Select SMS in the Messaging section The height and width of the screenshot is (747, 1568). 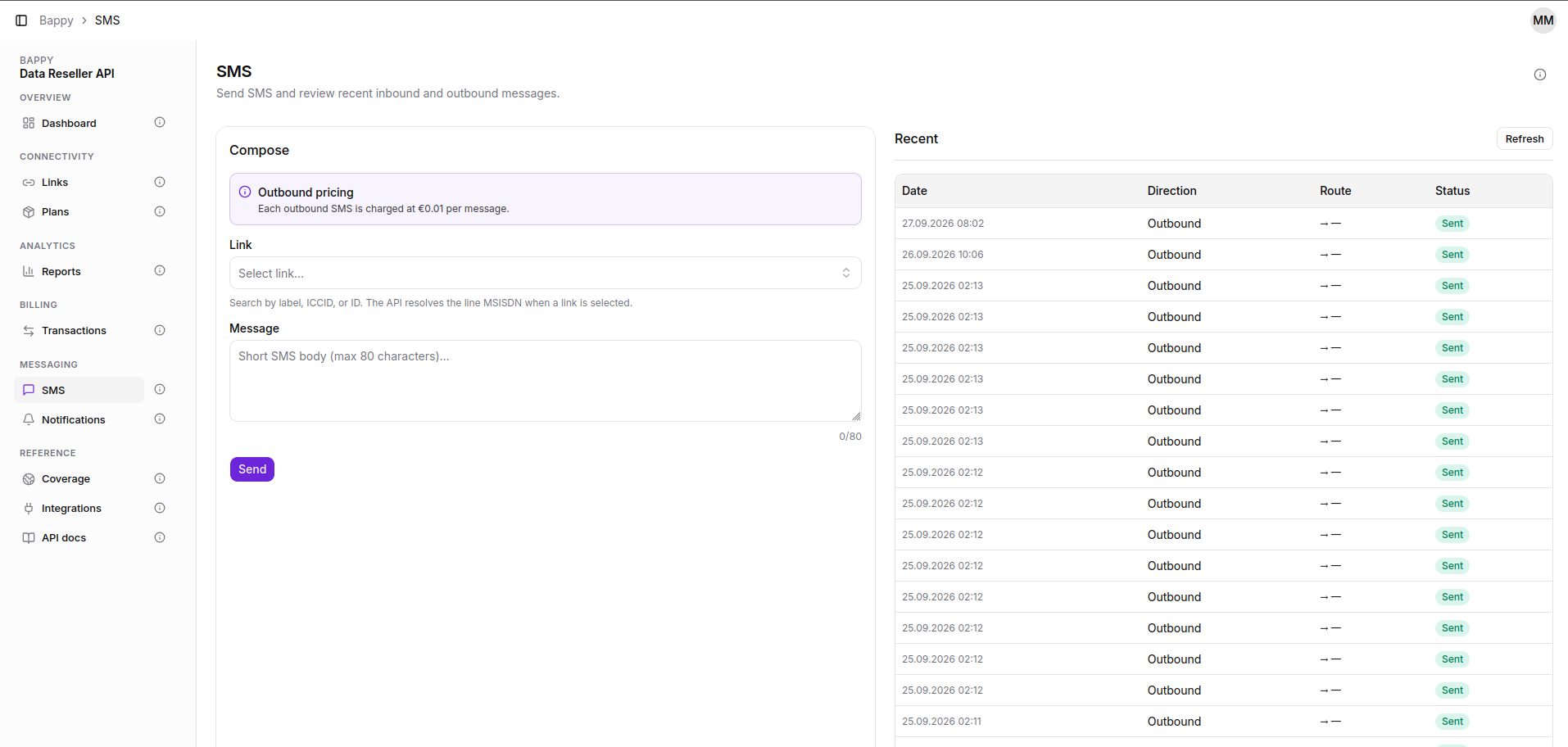[x=79, y=390]
